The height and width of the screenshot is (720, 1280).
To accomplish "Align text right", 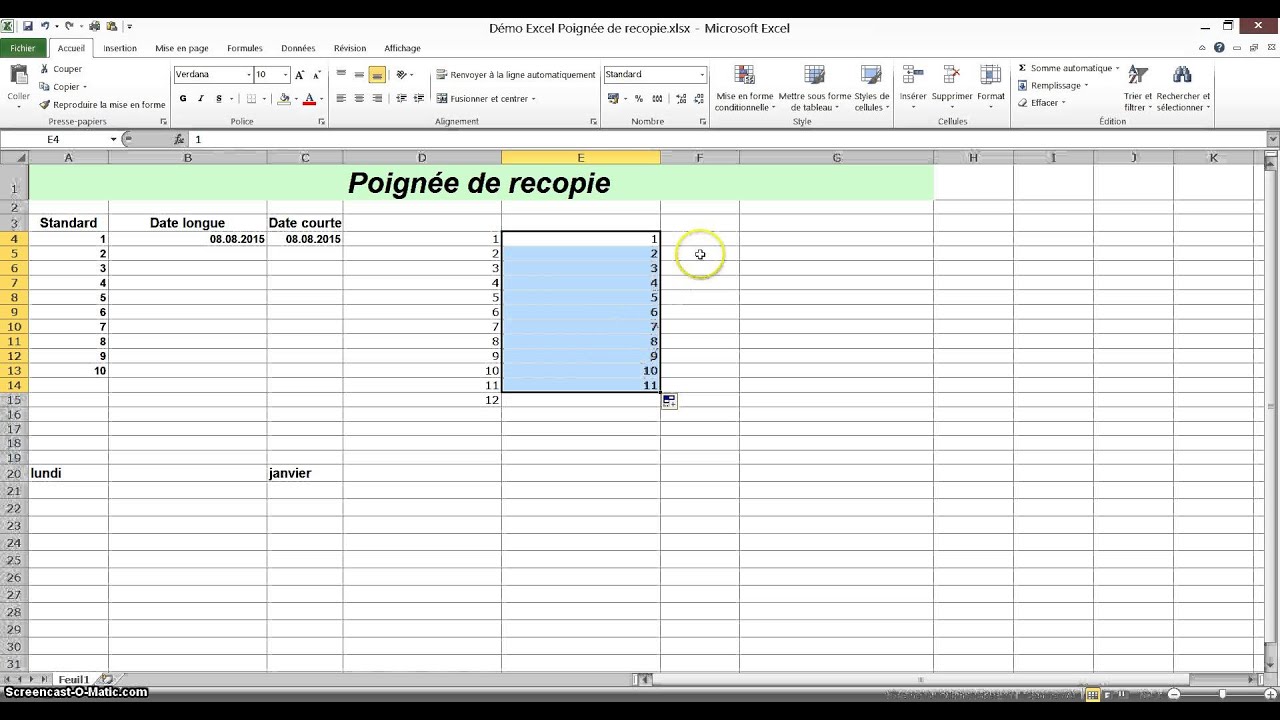I will pos(377,98).
